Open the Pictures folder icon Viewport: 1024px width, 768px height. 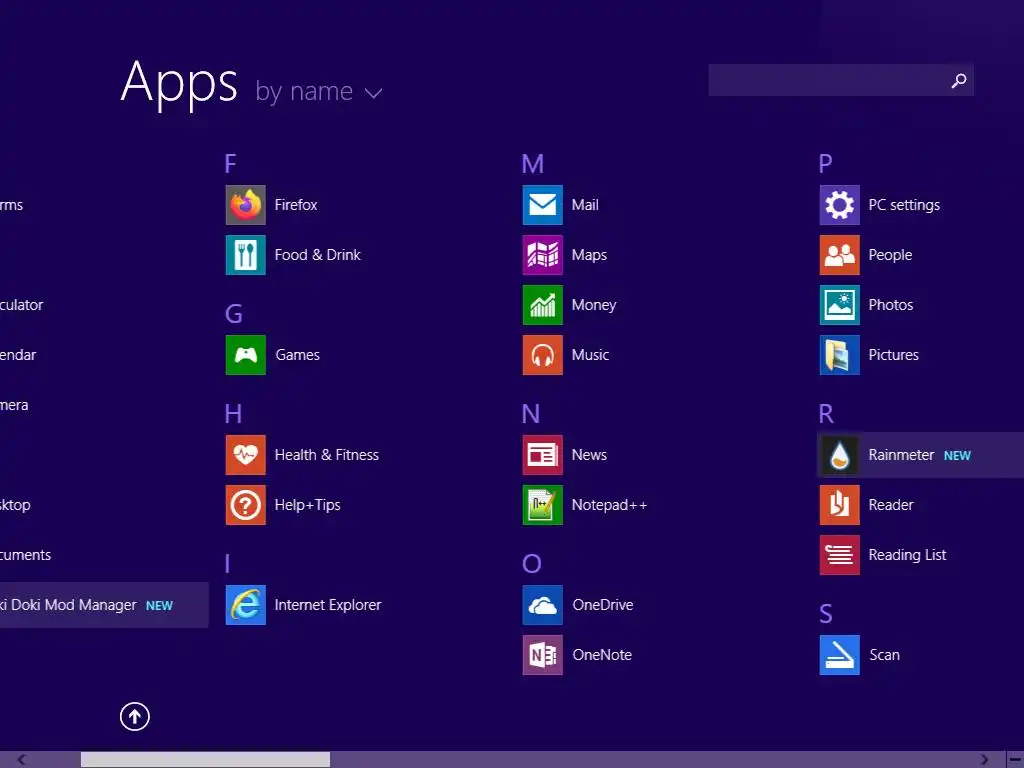(840, 355)
